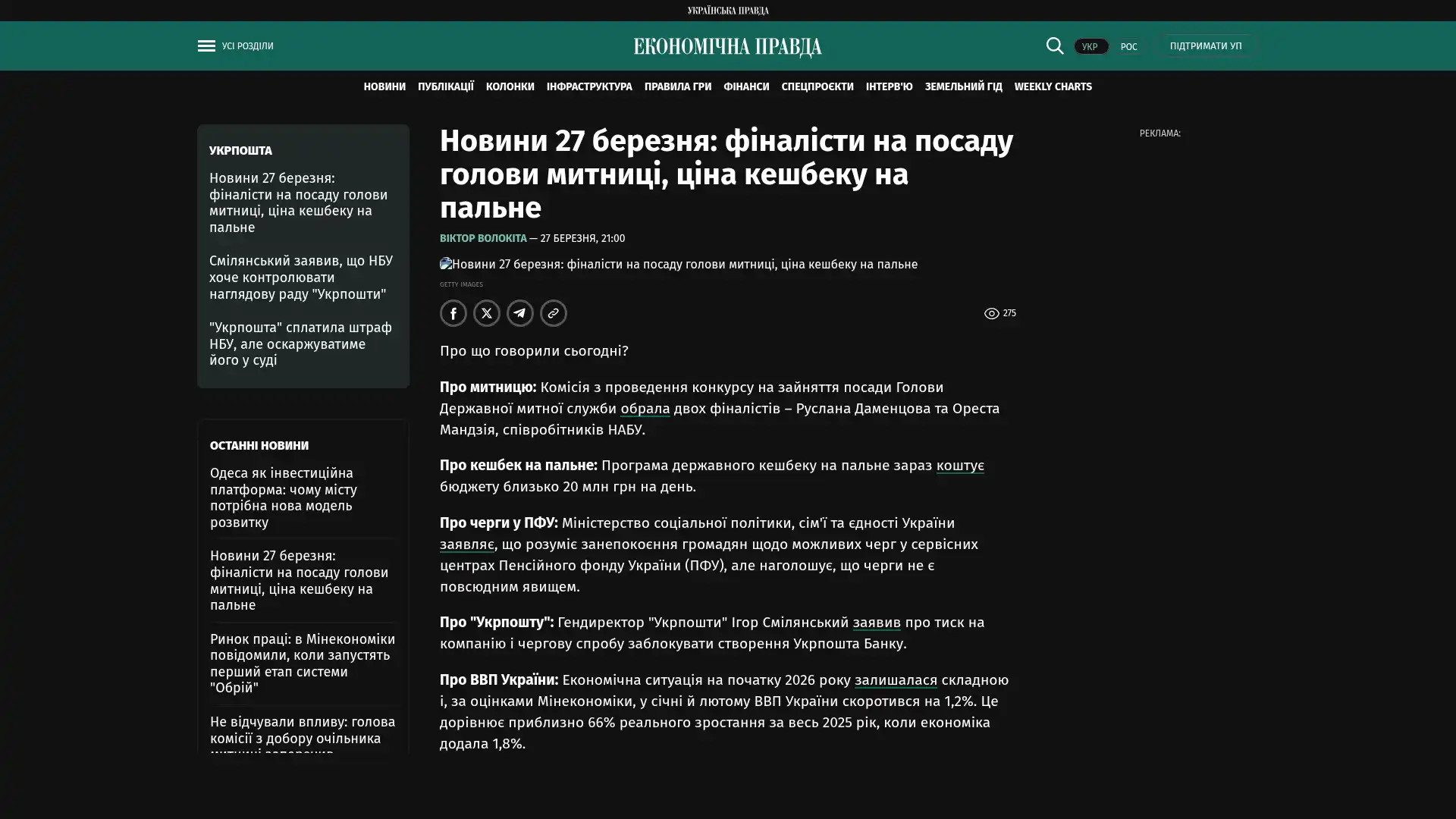Switch language to УКР
This screenshot has height=819, width=1456.
(x=1090, y=47)
